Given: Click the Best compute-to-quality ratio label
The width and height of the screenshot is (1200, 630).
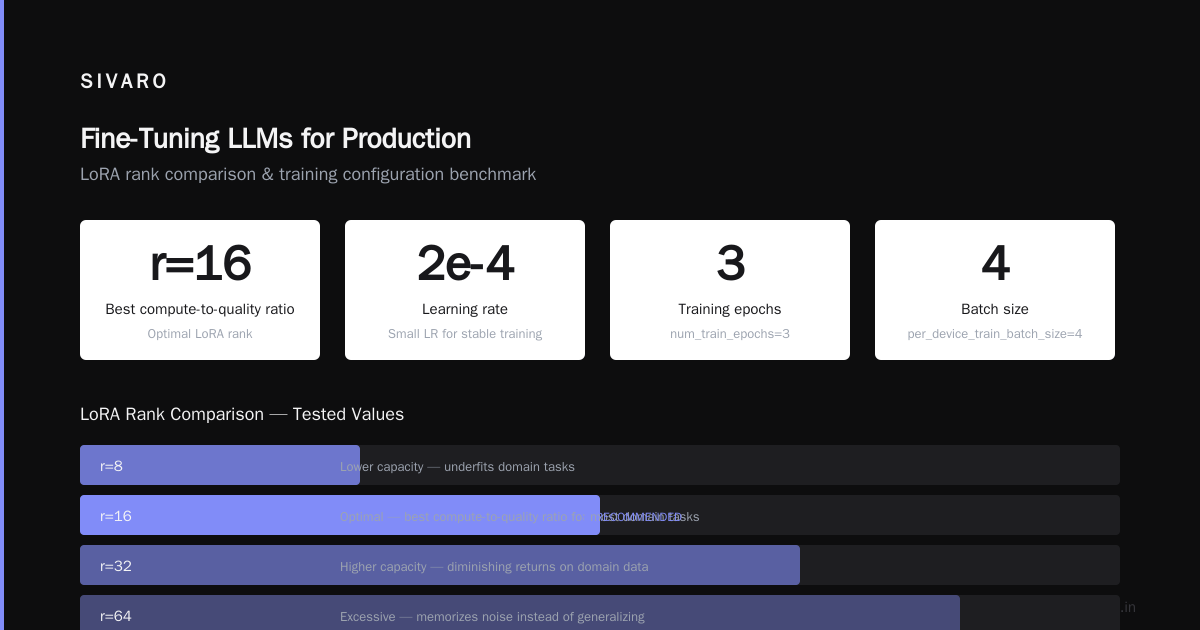Looking at the screenshot, I should click(200, 309).
